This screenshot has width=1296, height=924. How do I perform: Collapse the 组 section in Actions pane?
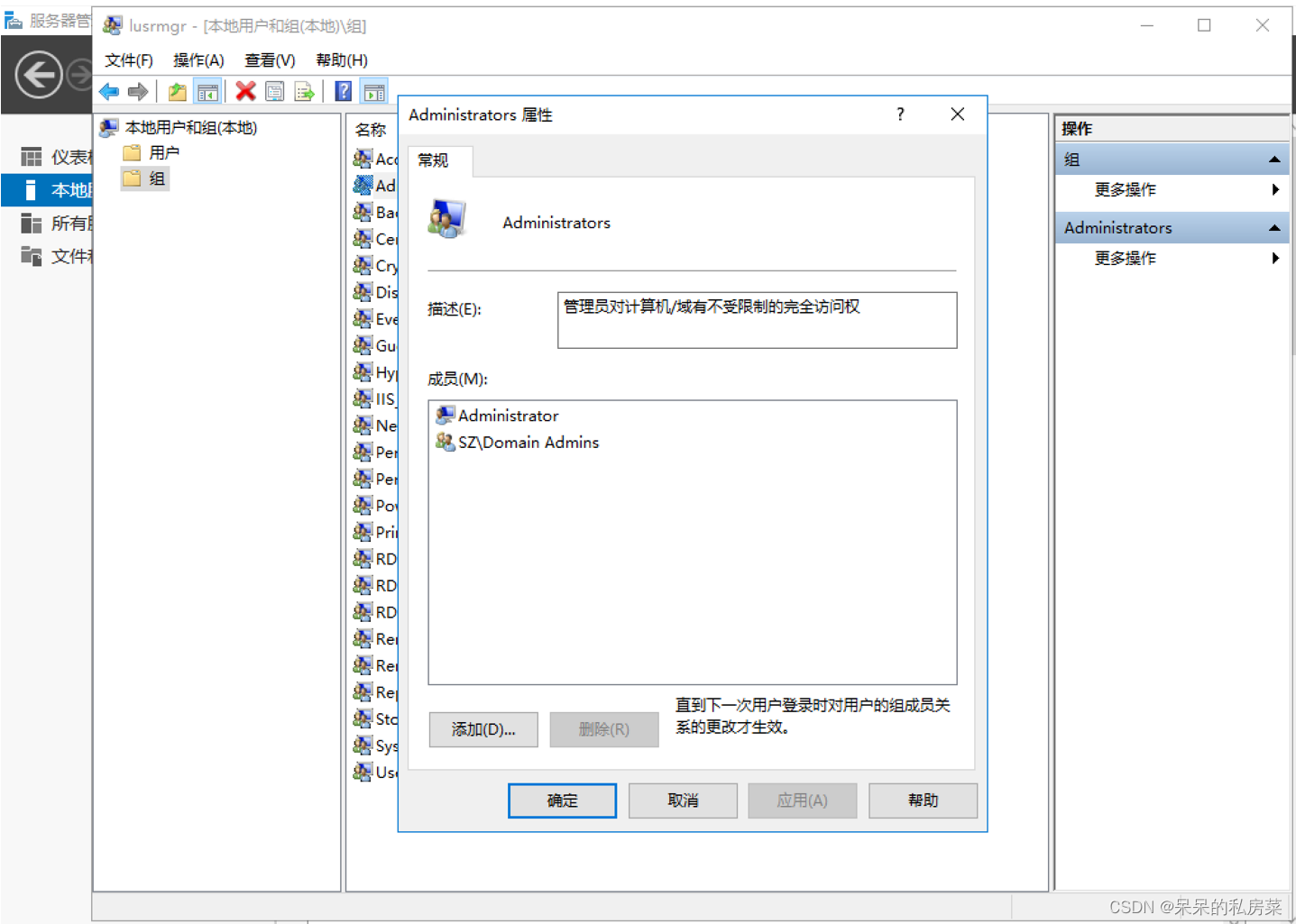[1274, 160]
